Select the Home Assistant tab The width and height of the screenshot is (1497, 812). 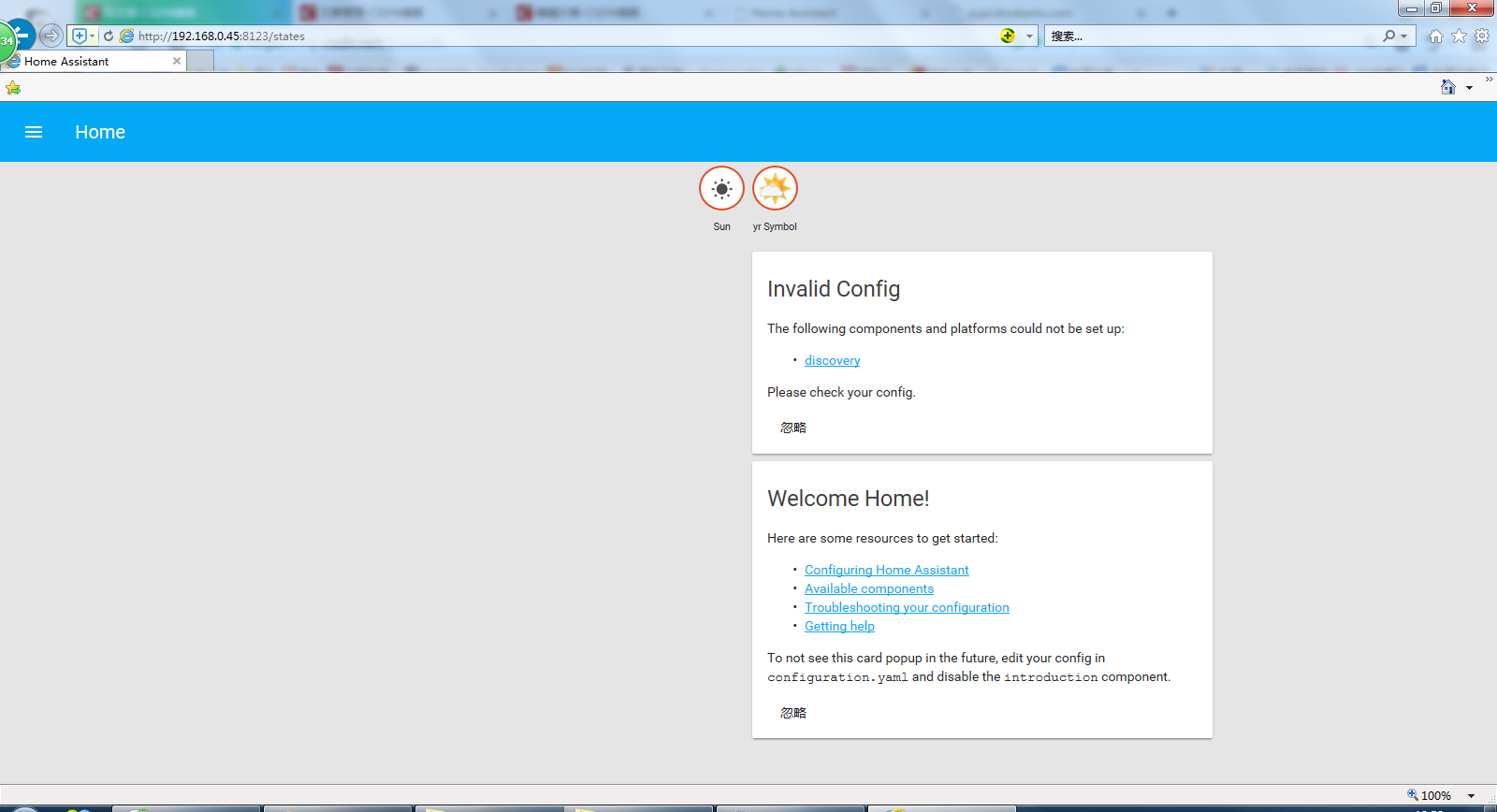(94, 61)
